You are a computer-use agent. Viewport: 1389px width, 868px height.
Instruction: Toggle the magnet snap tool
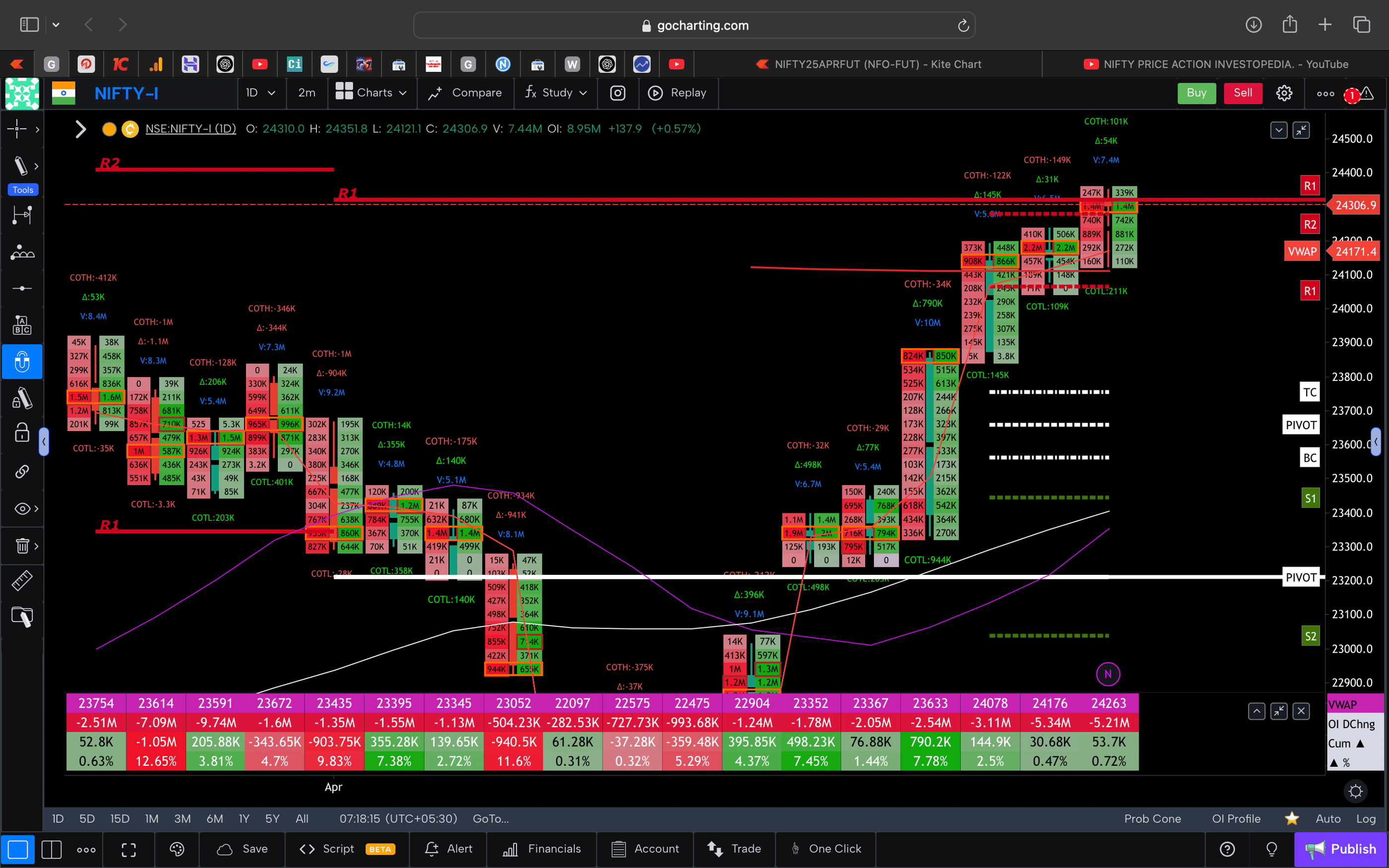pos(22,362)
